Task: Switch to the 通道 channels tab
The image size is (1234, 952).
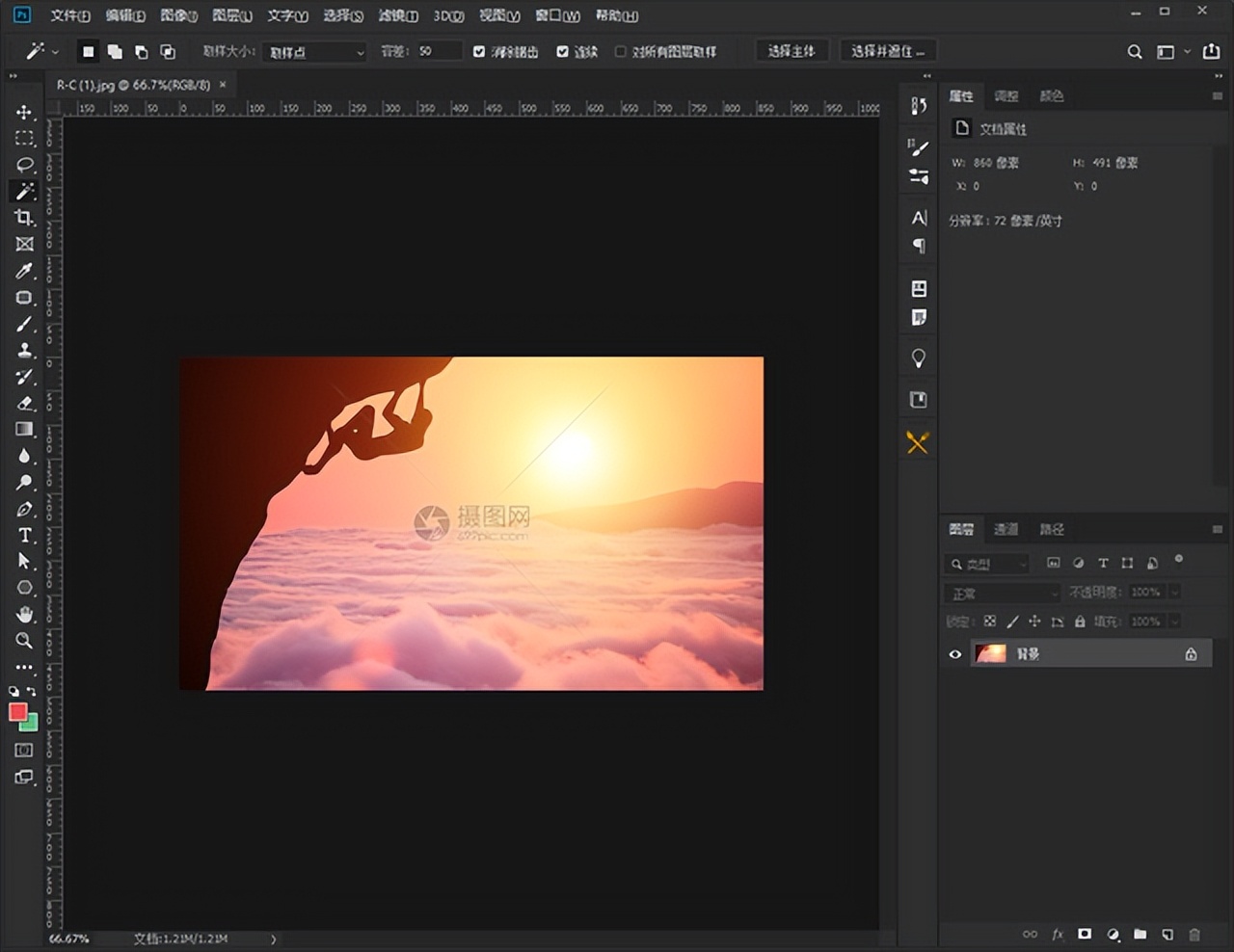Action: 1006,529
